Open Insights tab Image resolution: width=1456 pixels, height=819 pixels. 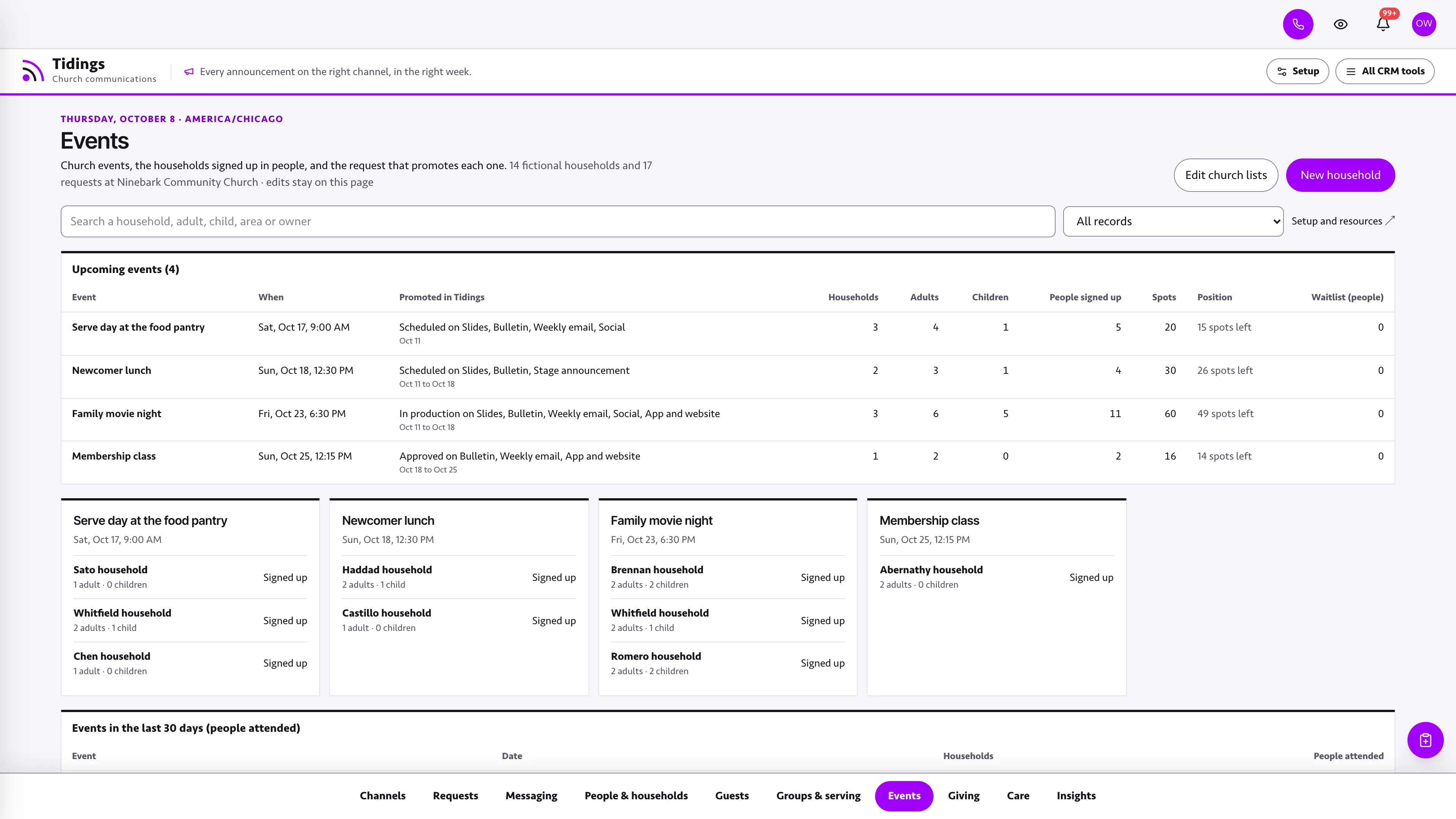(x=1076, y=796)
